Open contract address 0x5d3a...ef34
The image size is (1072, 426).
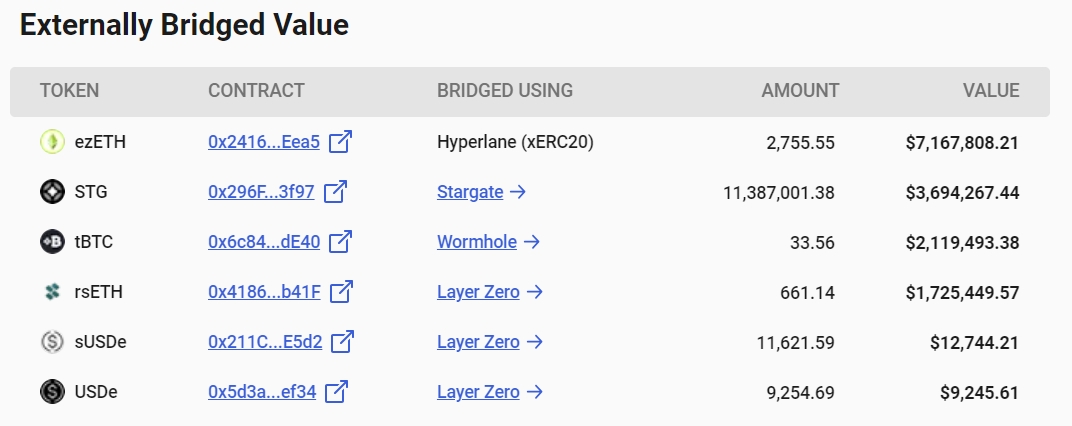pyautogui.click(x=262, y=392)
